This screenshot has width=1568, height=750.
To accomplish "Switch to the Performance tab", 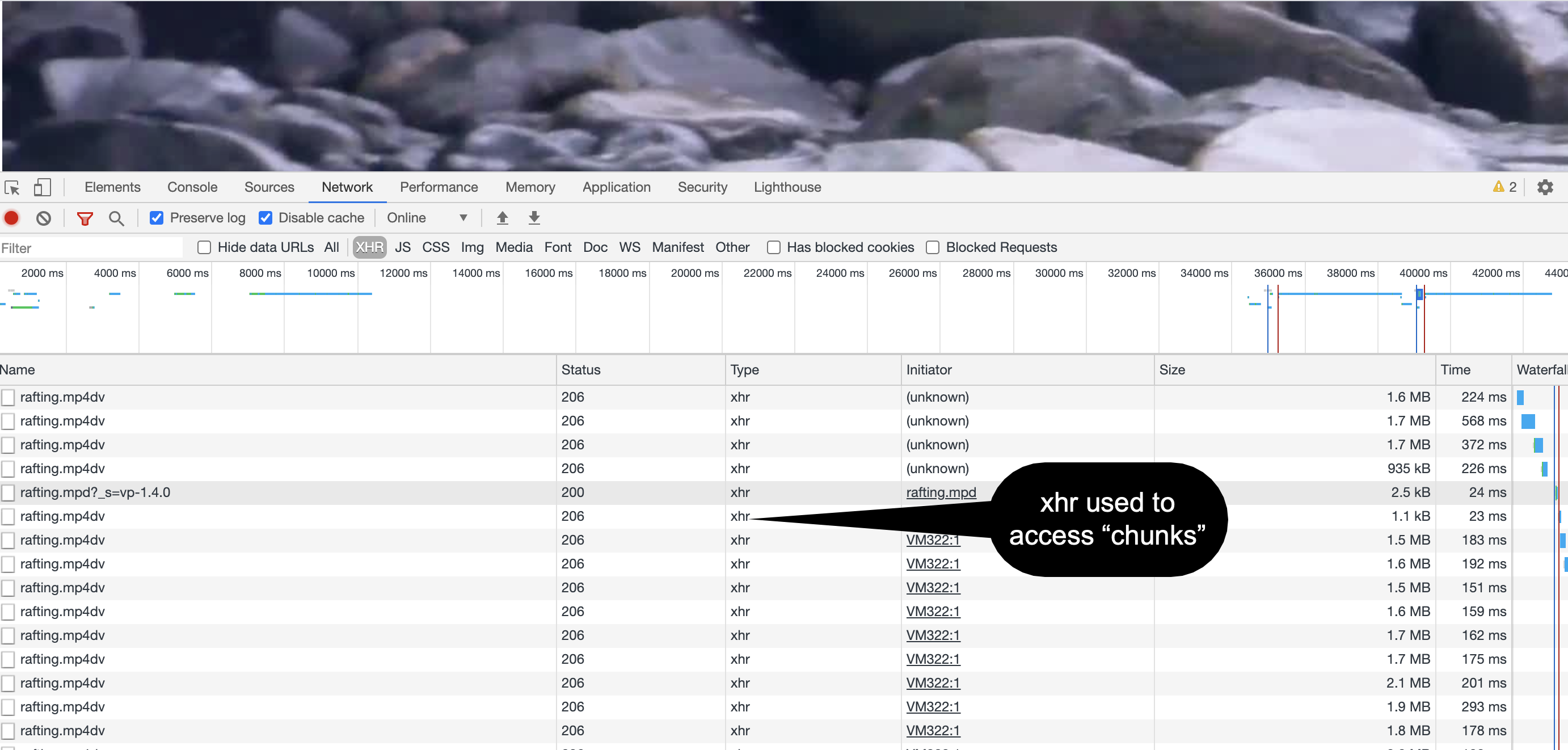I will 439,187.
